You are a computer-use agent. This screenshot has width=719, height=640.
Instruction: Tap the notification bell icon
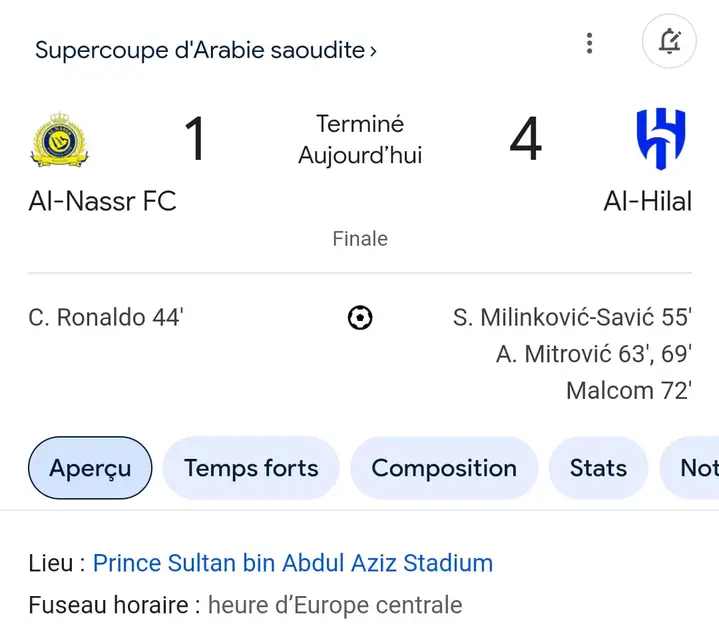(x=669, y=41)
